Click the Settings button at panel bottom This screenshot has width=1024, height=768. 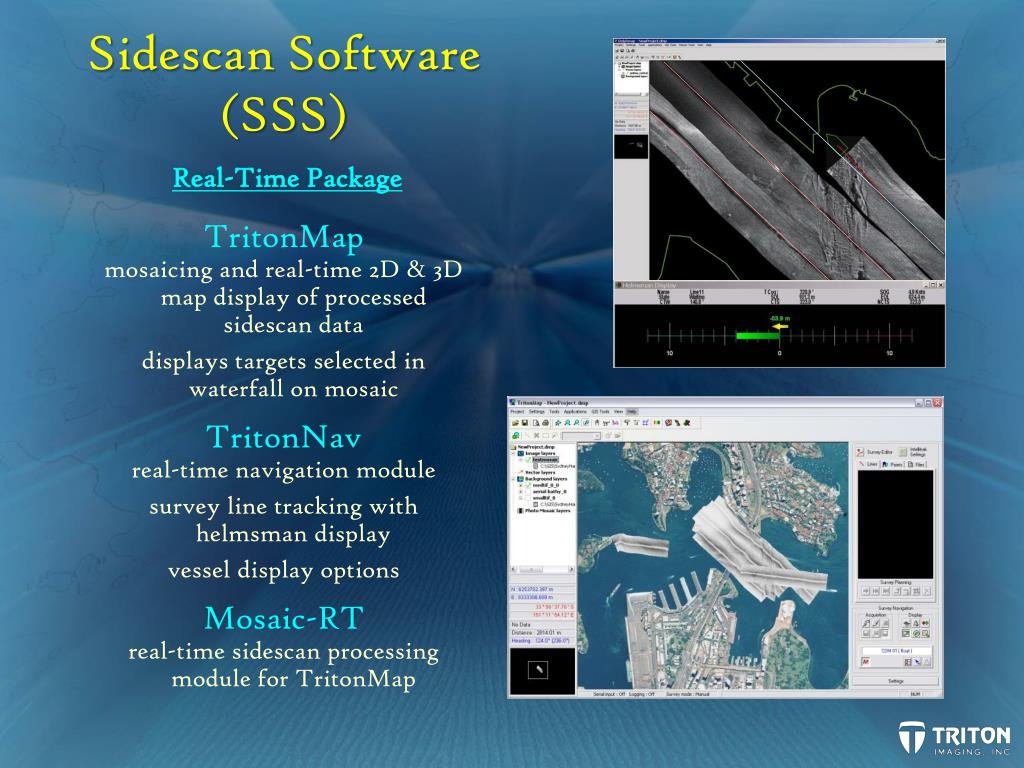pos(896,681)
